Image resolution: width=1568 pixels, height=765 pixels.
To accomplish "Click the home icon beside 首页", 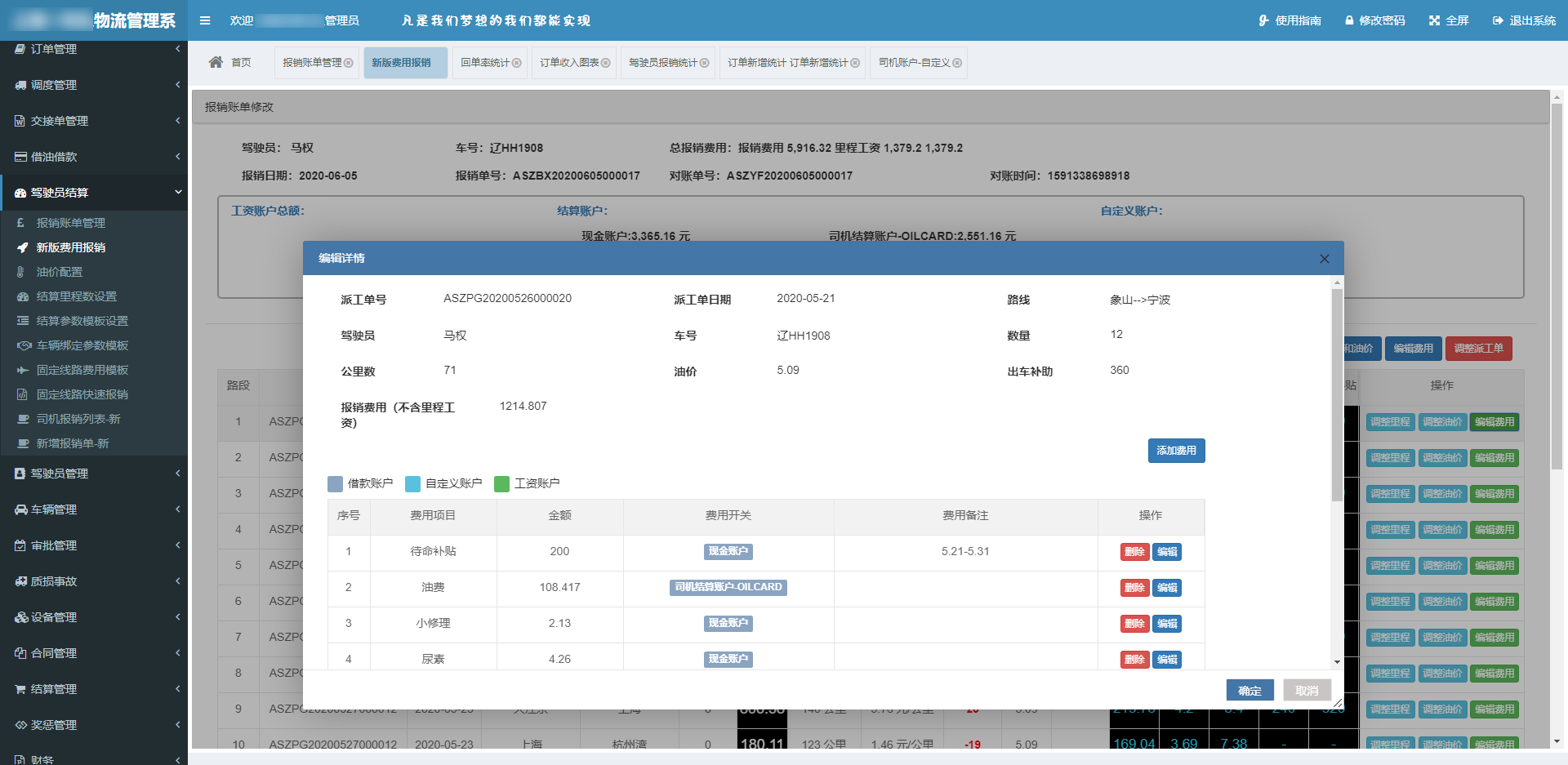I will 216,62.
